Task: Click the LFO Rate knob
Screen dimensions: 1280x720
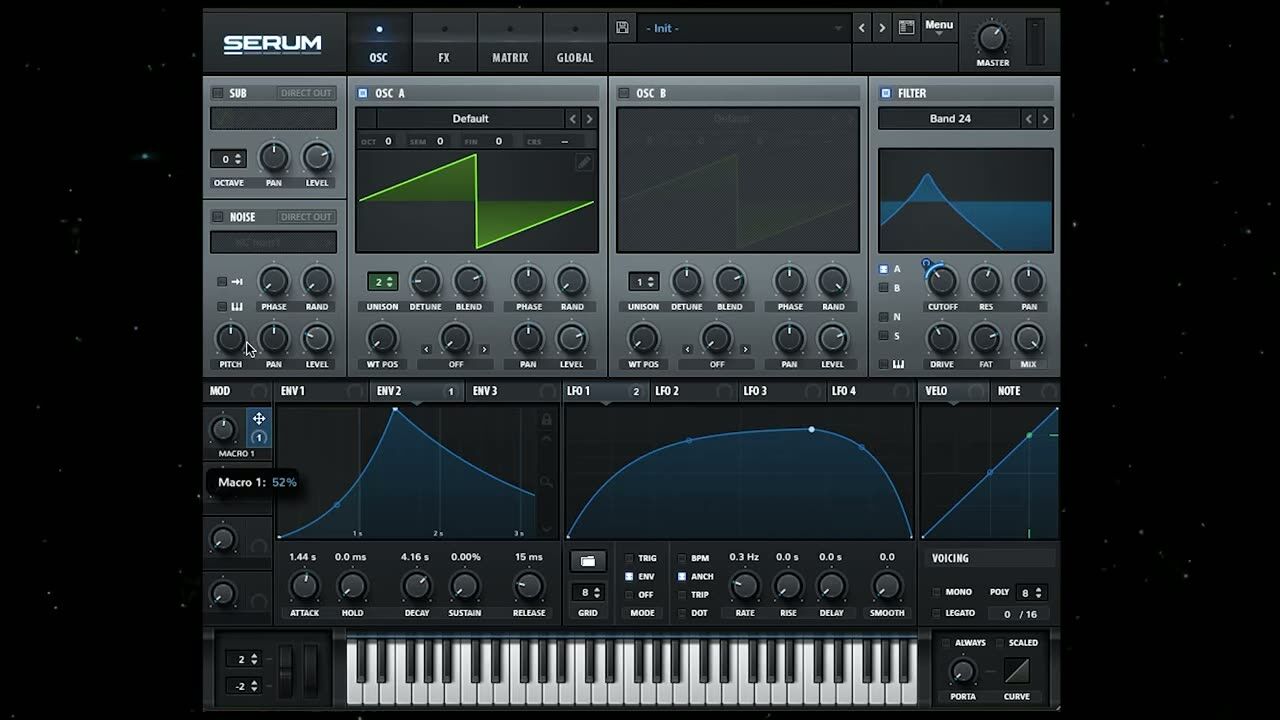Action: pos(744,587)
